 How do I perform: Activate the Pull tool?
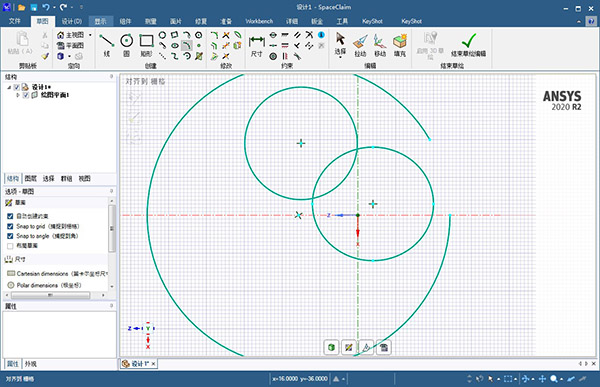click(x=360, y=45)
